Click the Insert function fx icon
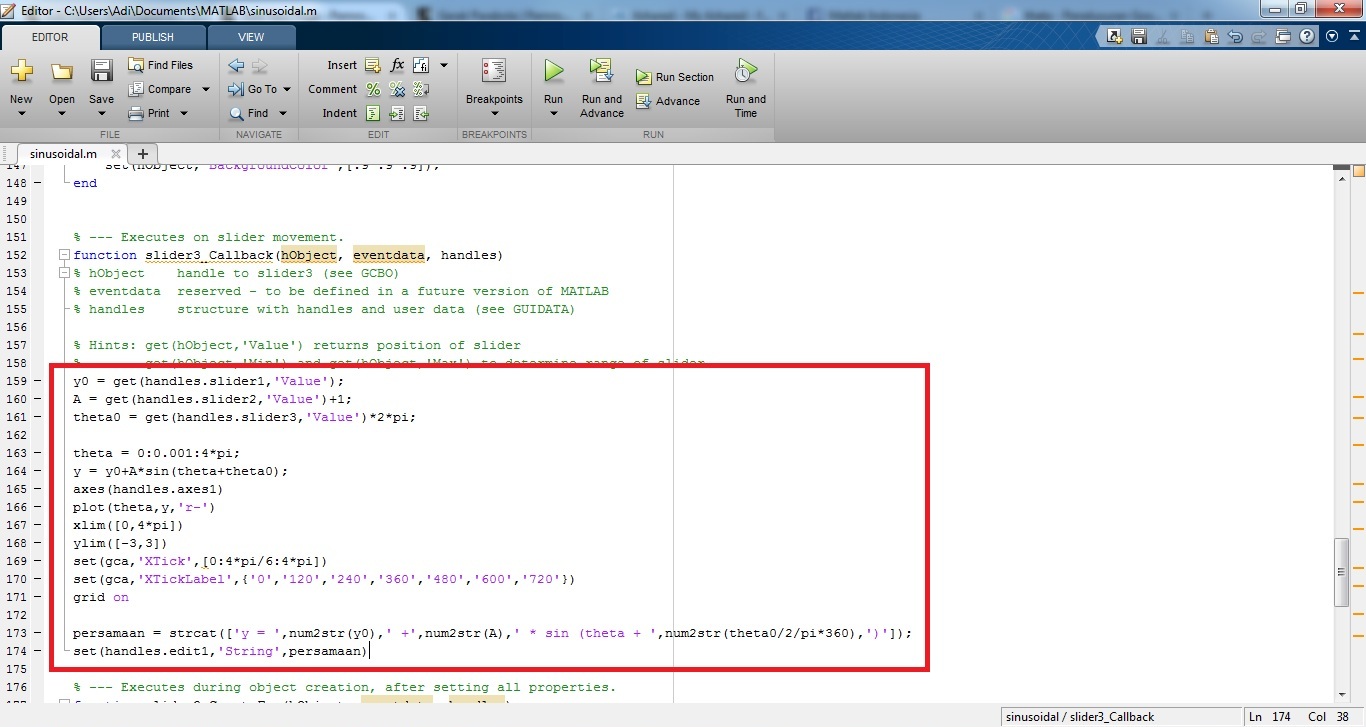1366x727 pixels. [x=397, y=65]
